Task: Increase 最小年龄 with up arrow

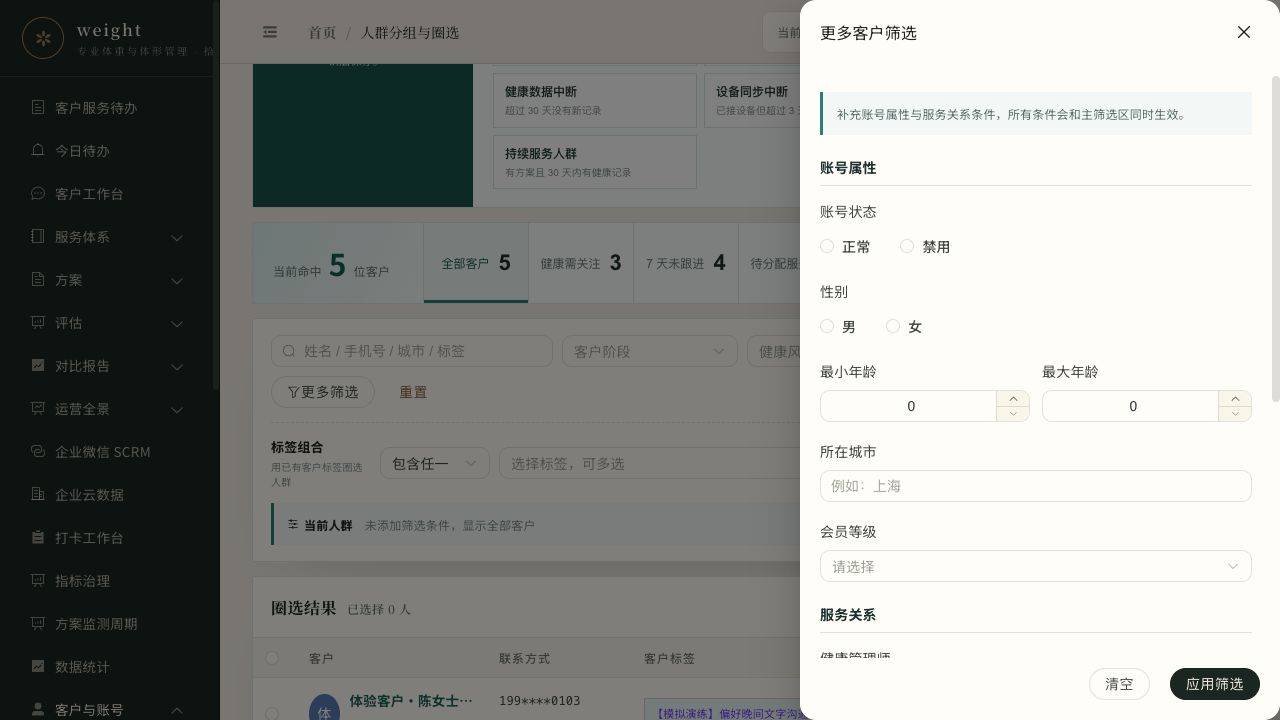Action: pos(1013,398)
